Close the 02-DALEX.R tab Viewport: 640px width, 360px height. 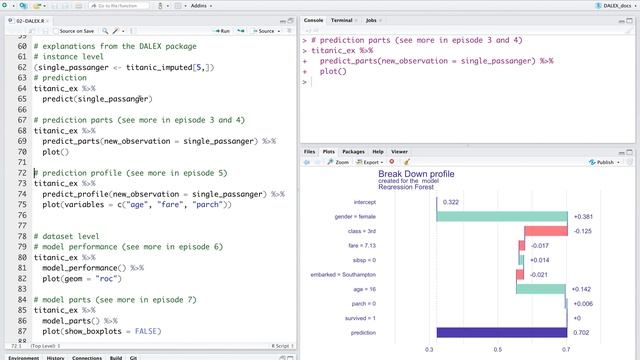pos(47,21)
